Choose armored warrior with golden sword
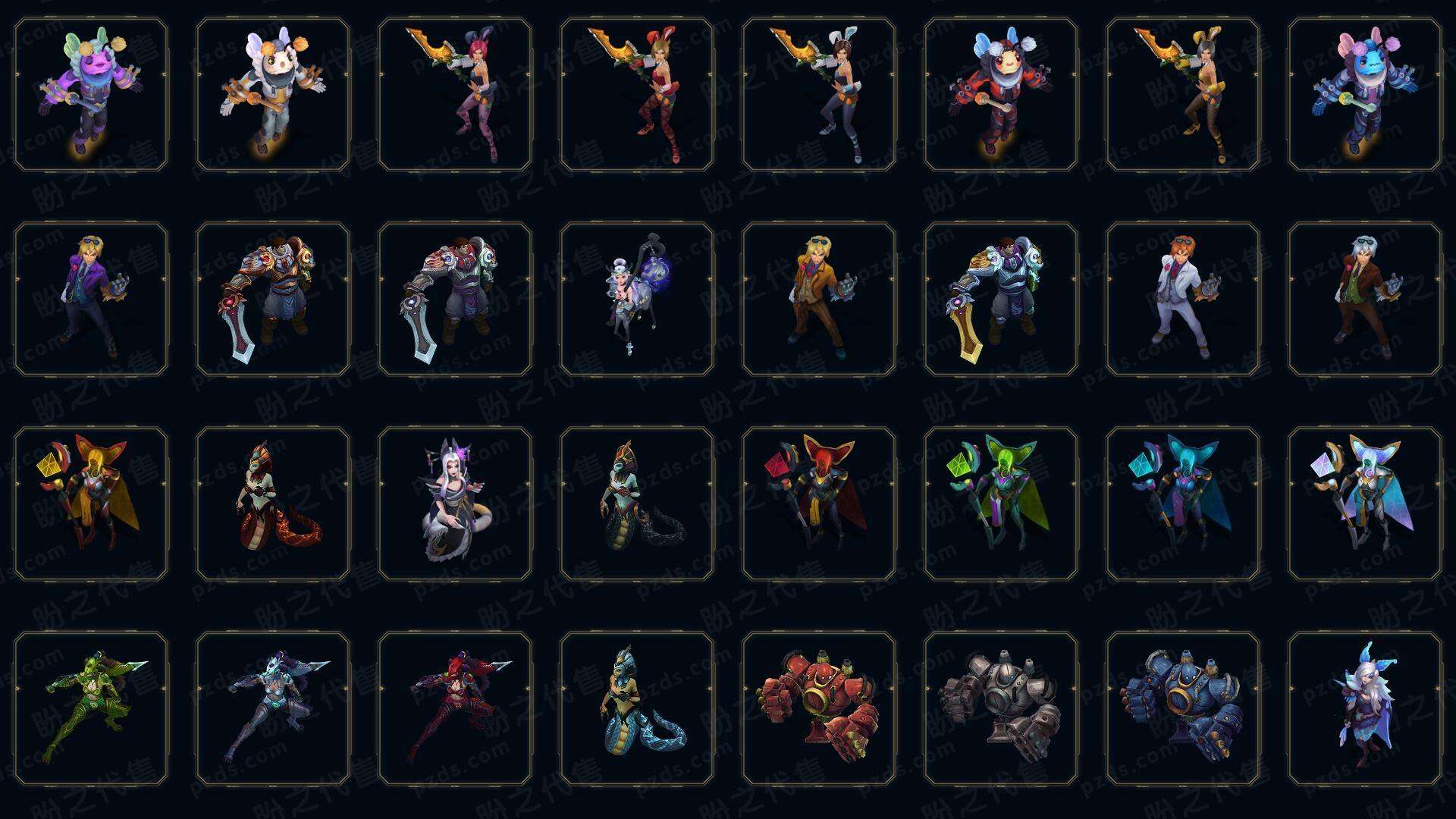Viewport: 1456px width, 819px height. pyautogui.click(x=1001, y=299)
